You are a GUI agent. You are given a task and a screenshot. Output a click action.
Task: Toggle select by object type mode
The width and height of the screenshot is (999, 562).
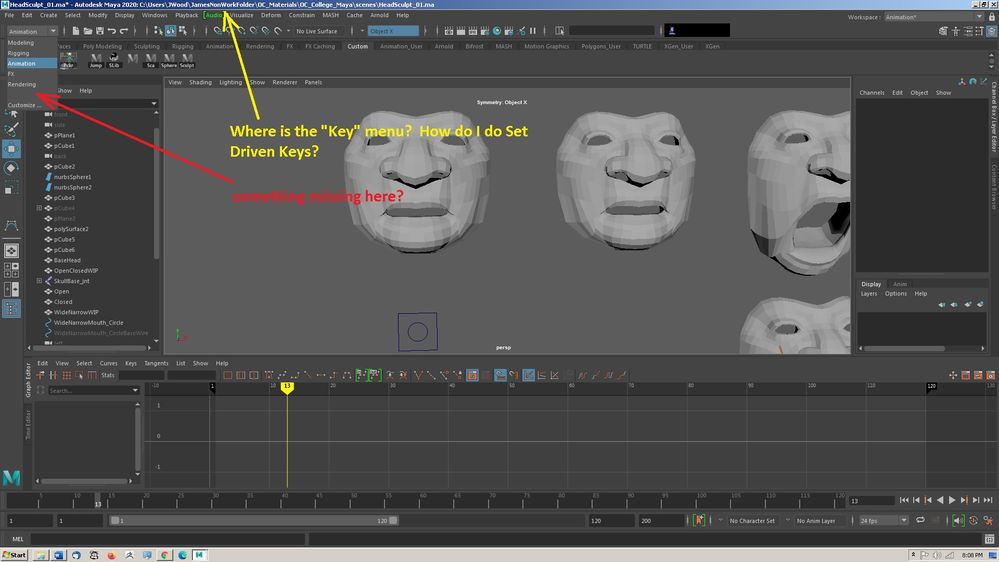tap(170, 31)
